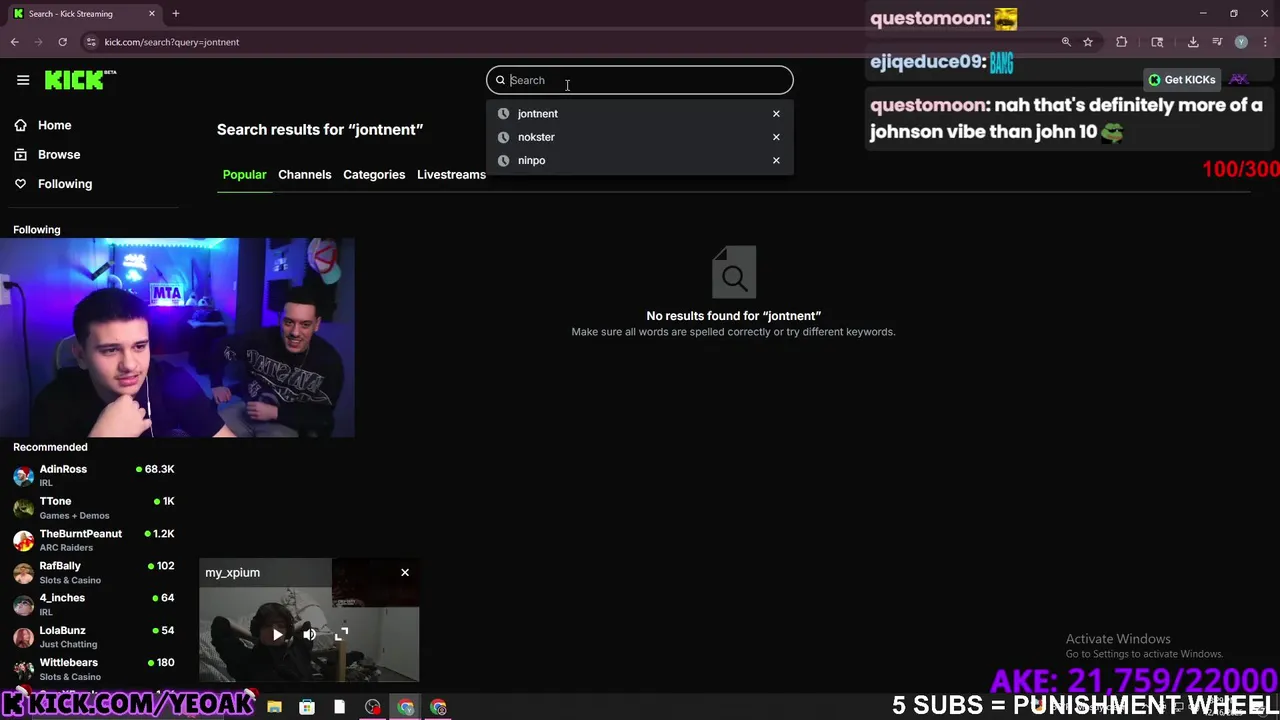Screen dimensions: 1280x720
Task: Switch to the Livestreams tab
Action: click(x=451, y=174)
